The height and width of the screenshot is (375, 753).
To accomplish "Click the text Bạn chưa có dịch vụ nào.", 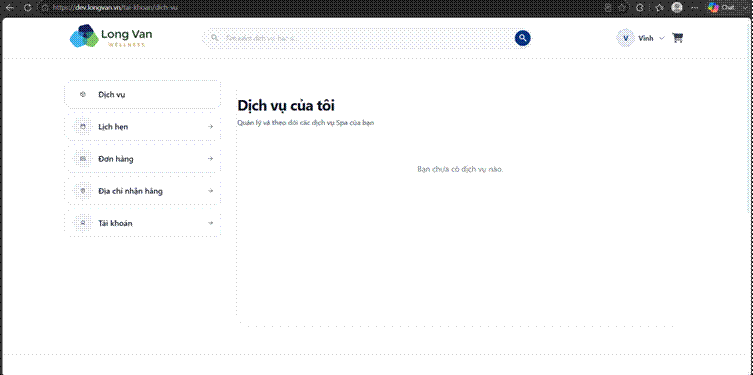I will [x=460, y=169].
